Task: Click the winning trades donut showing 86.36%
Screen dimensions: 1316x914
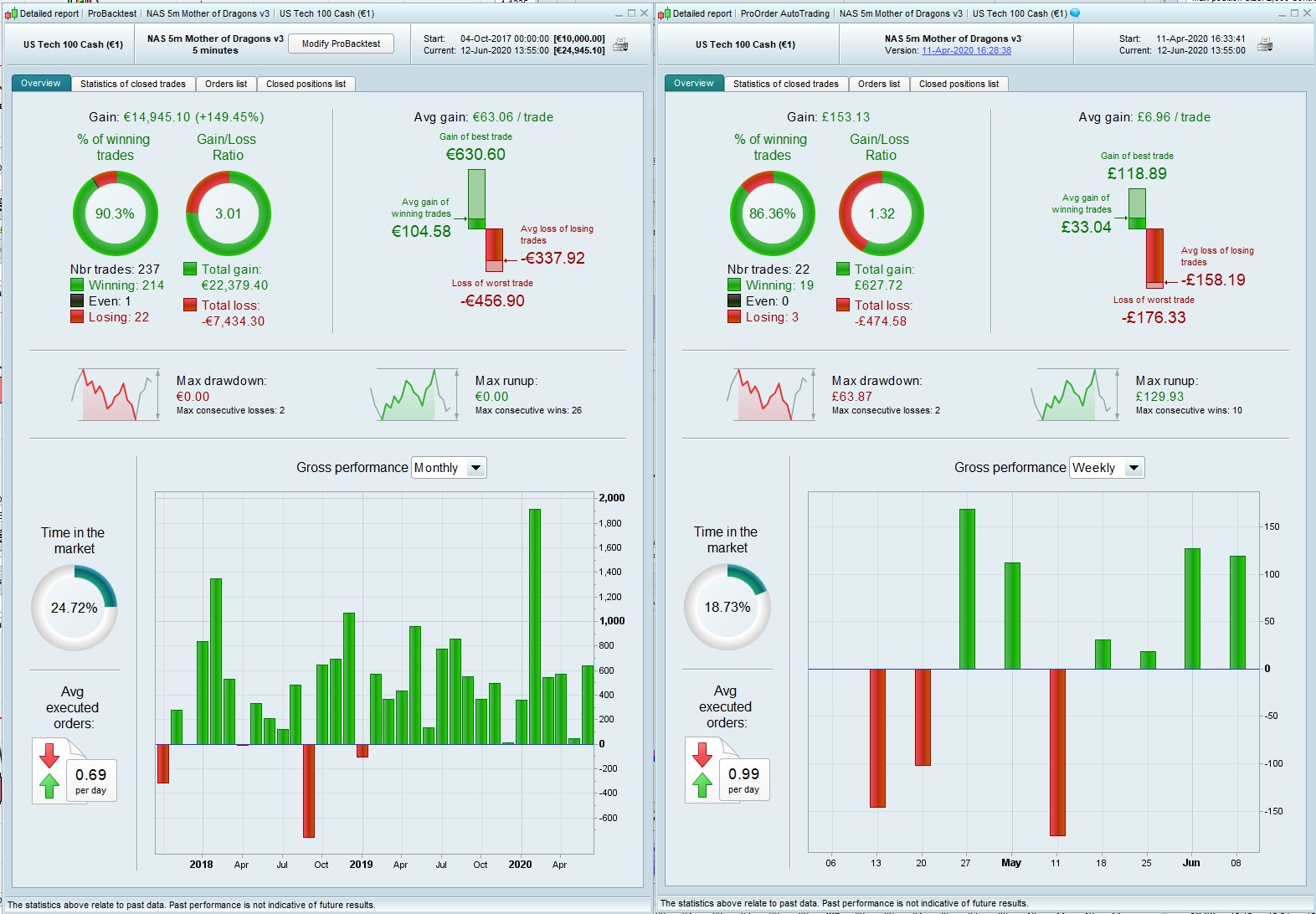Action: [772, 213]
